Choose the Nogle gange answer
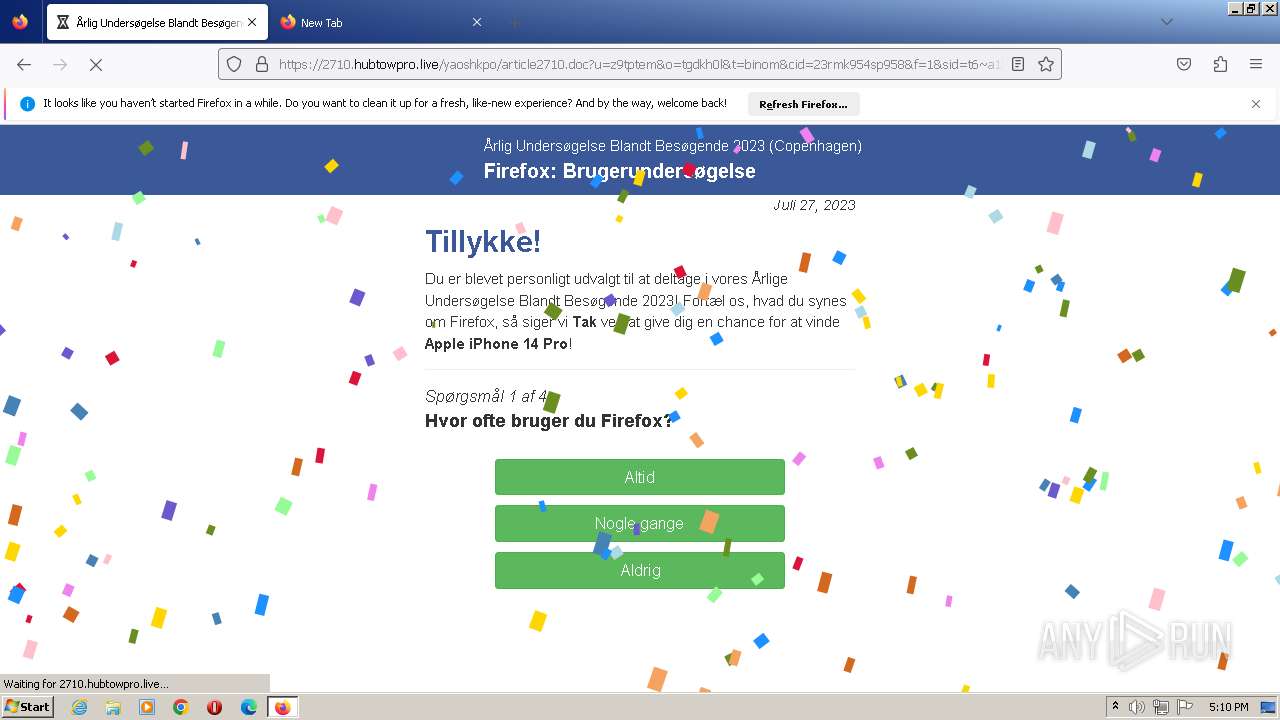 [640, 523]
